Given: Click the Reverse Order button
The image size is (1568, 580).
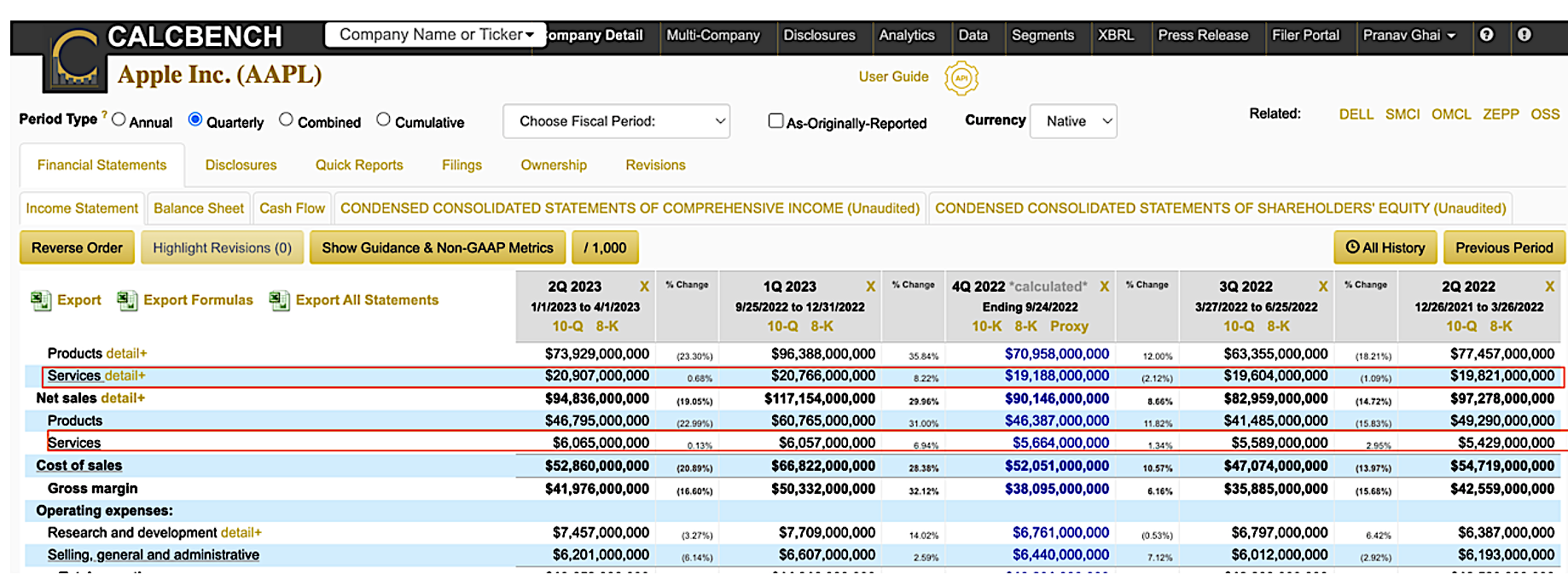Looking at the screenshot, I should (77, 248).
